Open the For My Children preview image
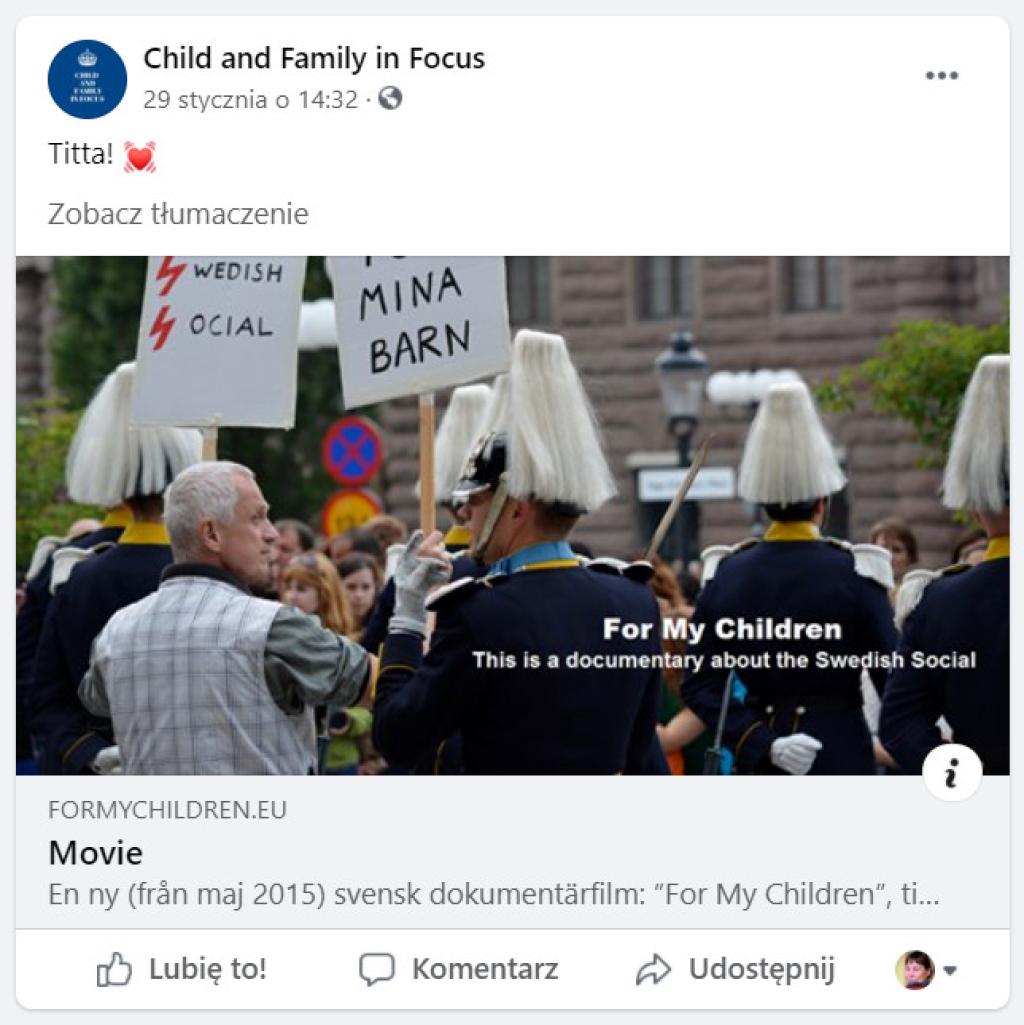 513,516
